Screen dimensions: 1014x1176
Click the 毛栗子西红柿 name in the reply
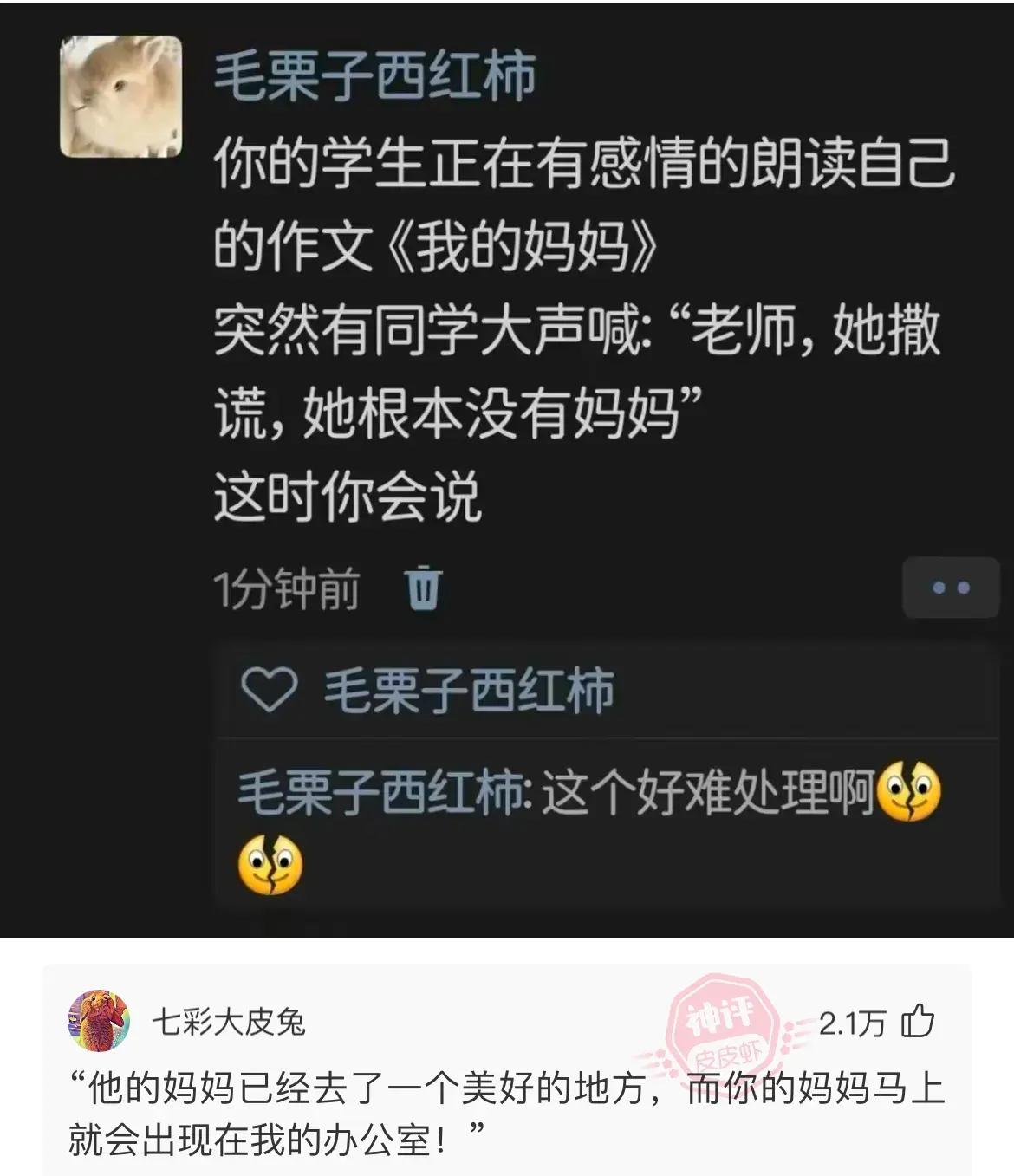380,791
